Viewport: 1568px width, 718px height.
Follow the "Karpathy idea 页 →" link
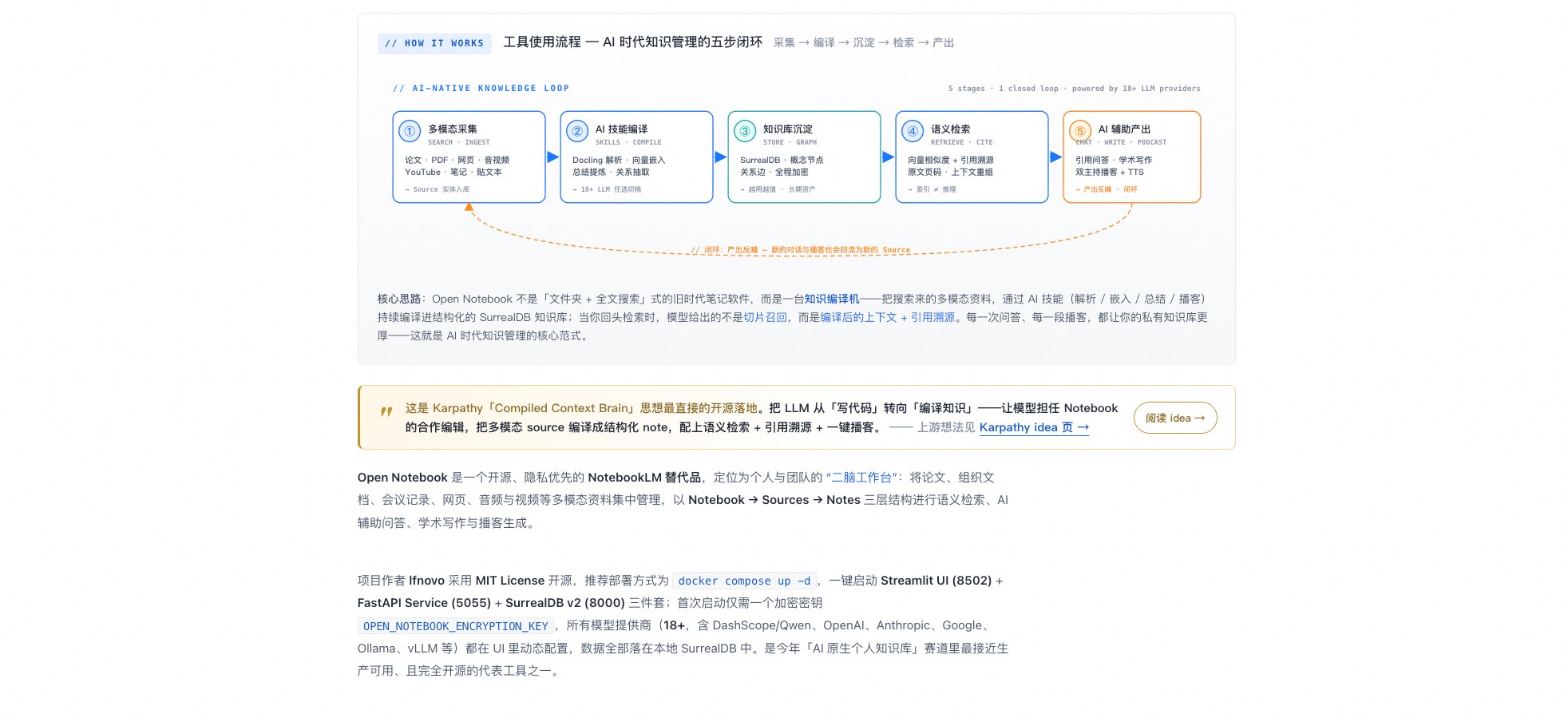(1034, 427)
